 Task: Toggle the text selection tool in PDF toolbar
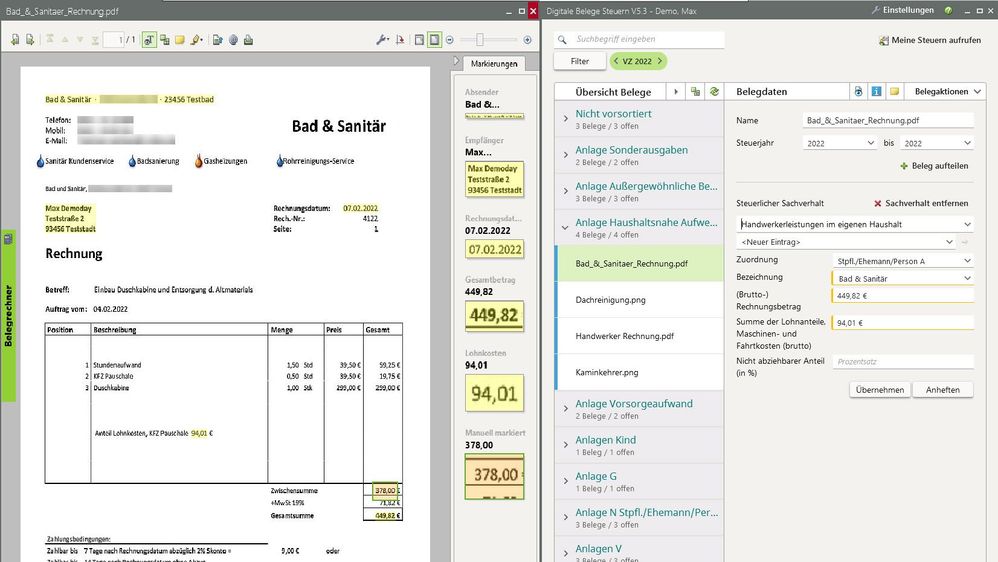(148, 40)
